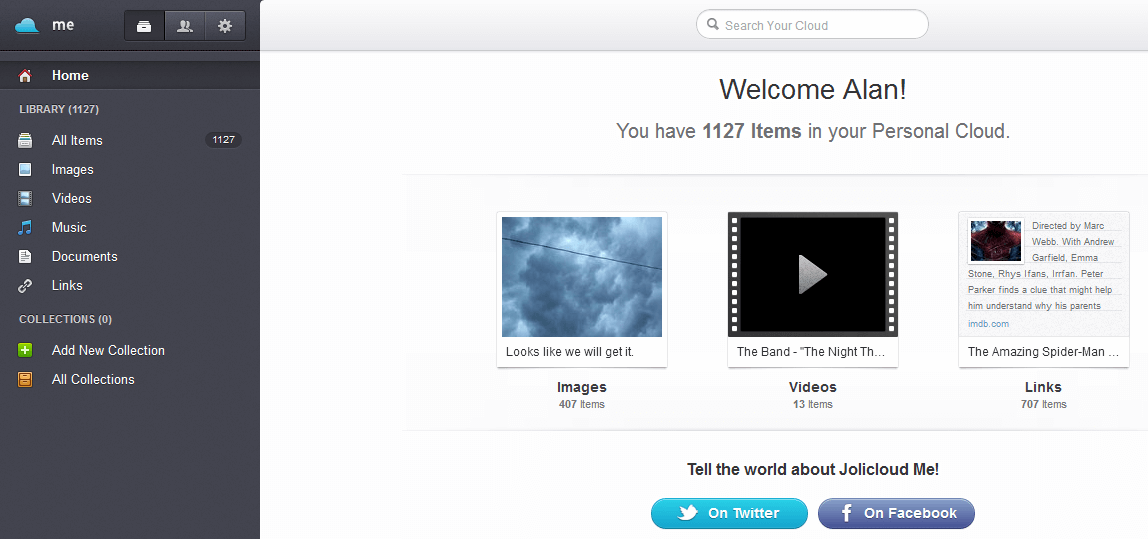Click the Home house icon in sidebar

coord(26,76)
